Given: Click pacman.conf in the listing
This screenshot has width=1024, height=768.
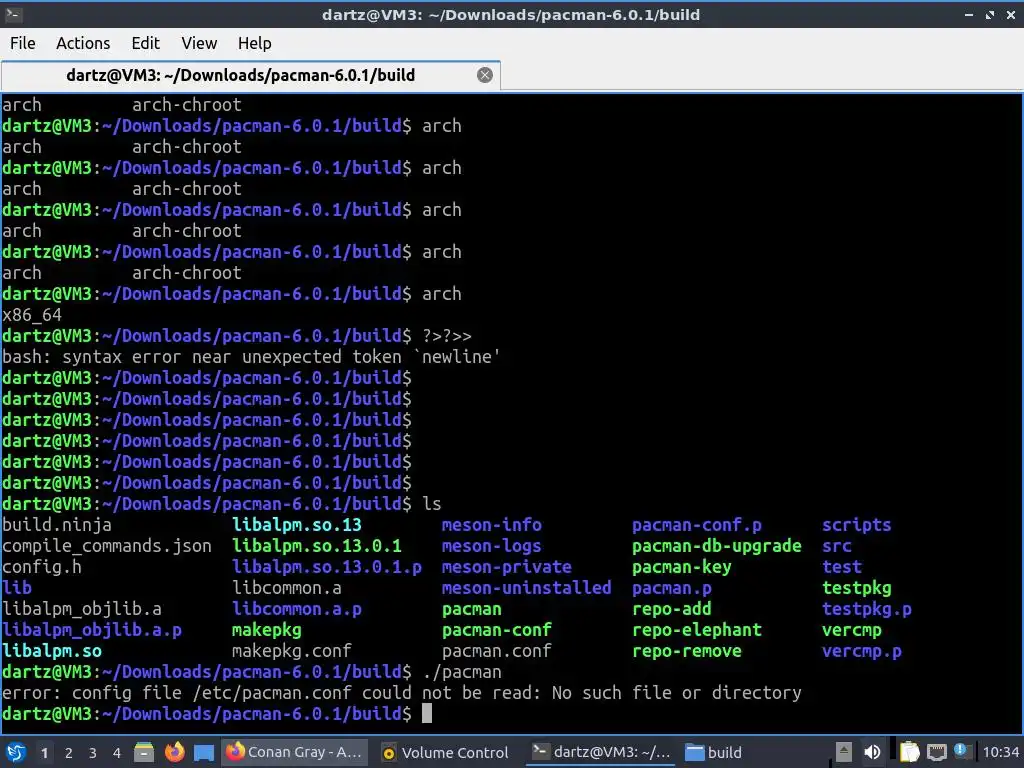Looking at the screenshot, I should click(x=497, y=651).
